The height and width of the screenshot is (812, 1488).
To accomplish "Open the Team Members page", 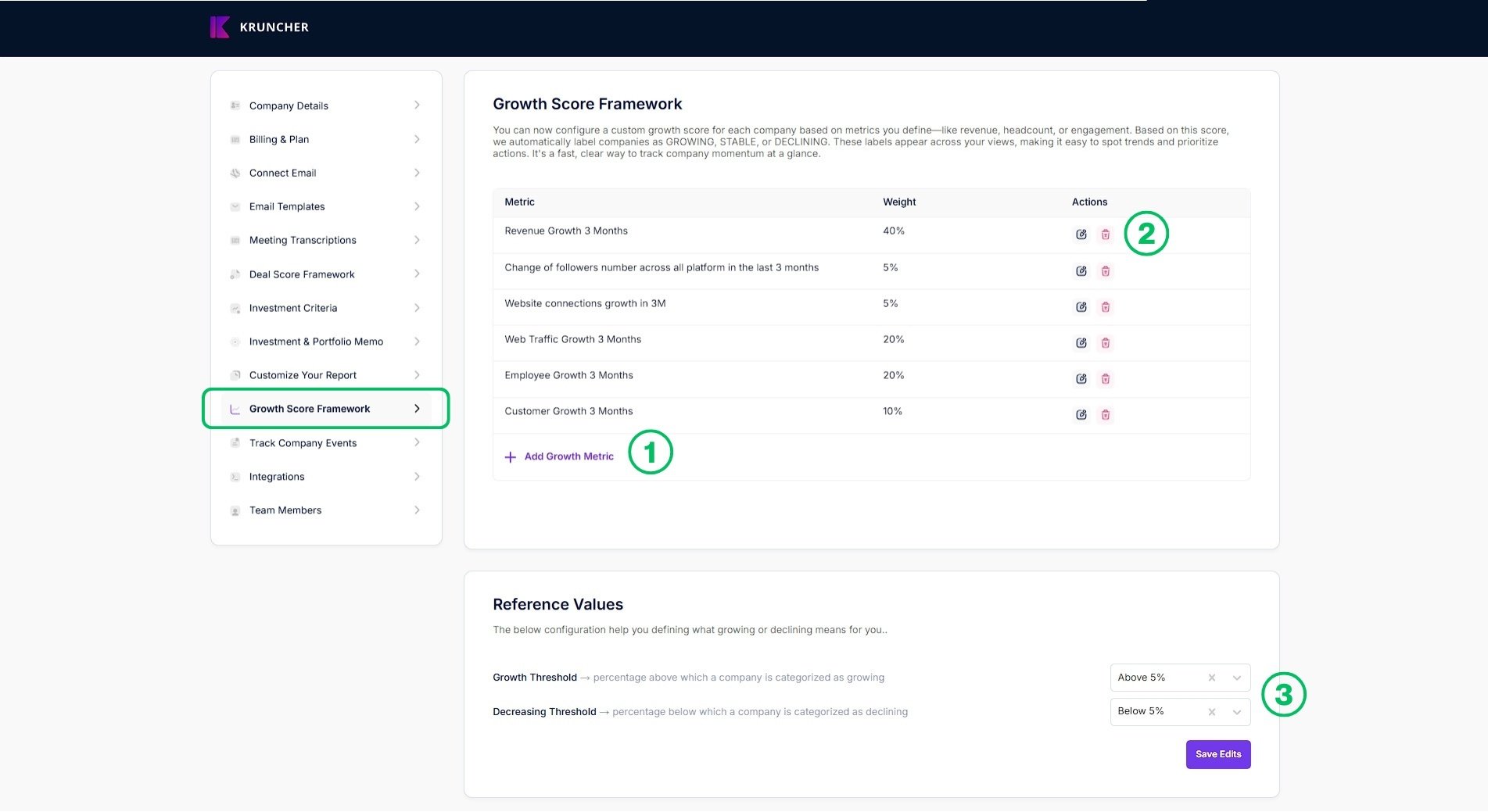I will (326, 510).
